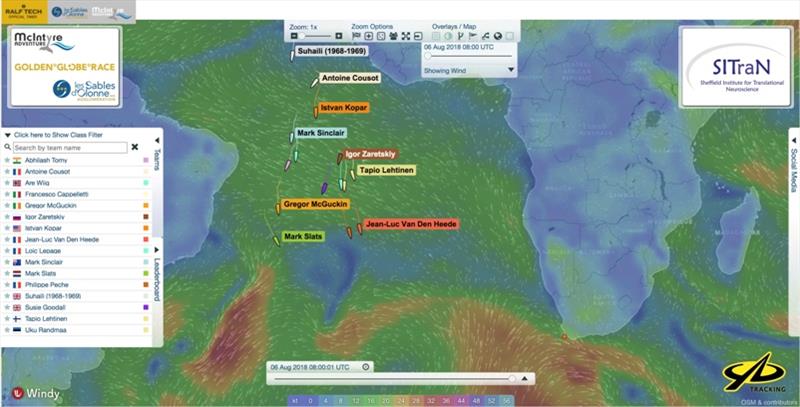Image resolution: width=800 pixels, height=407 pixels.
Task: Select Francesco Cappelletti in team list
Action: (57, 194)
